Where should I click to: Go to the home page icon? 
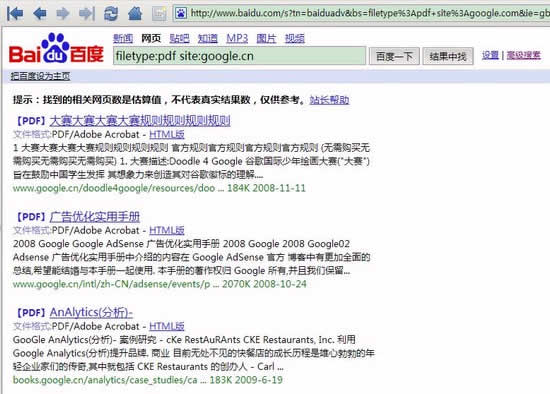pos(135,13)
